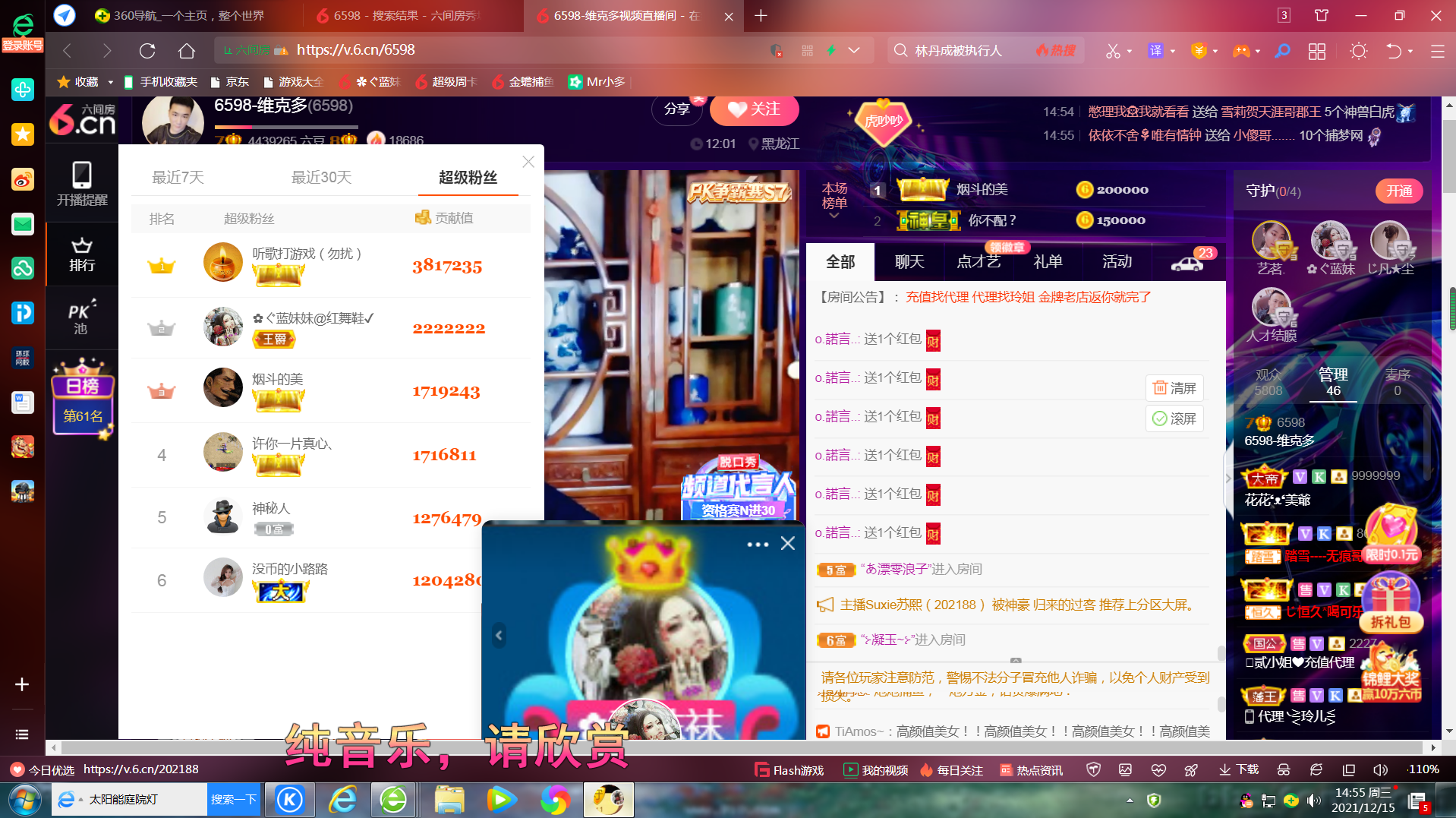Screen dimensions: 1456x818
Task: Click the 关注 follow button
Action: [x=754, y=109]
